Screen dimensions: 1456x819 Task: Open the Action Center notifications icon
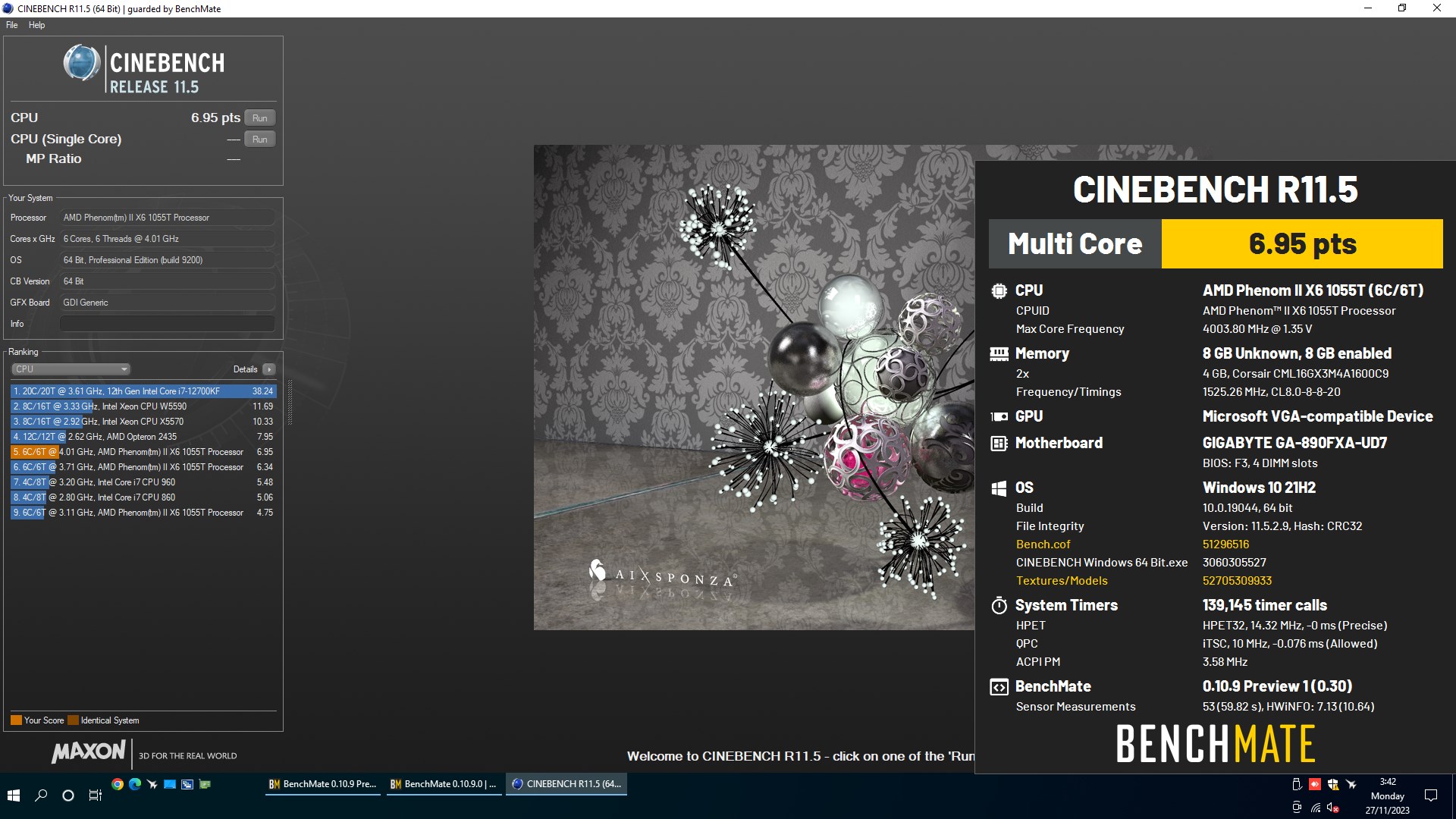coord(1431,795)
